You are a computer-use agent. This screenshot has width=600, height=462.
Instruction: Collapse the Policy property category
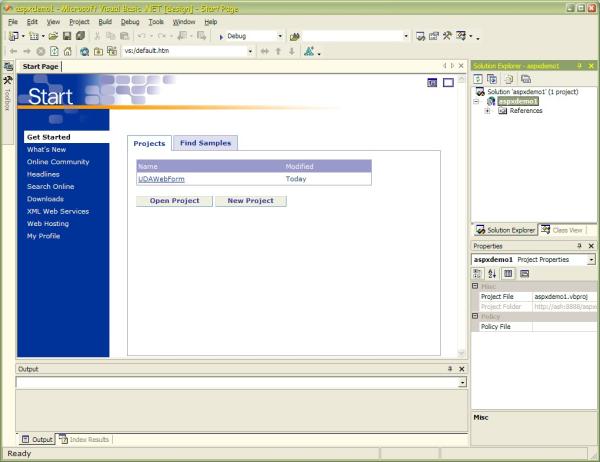[475, 316]
